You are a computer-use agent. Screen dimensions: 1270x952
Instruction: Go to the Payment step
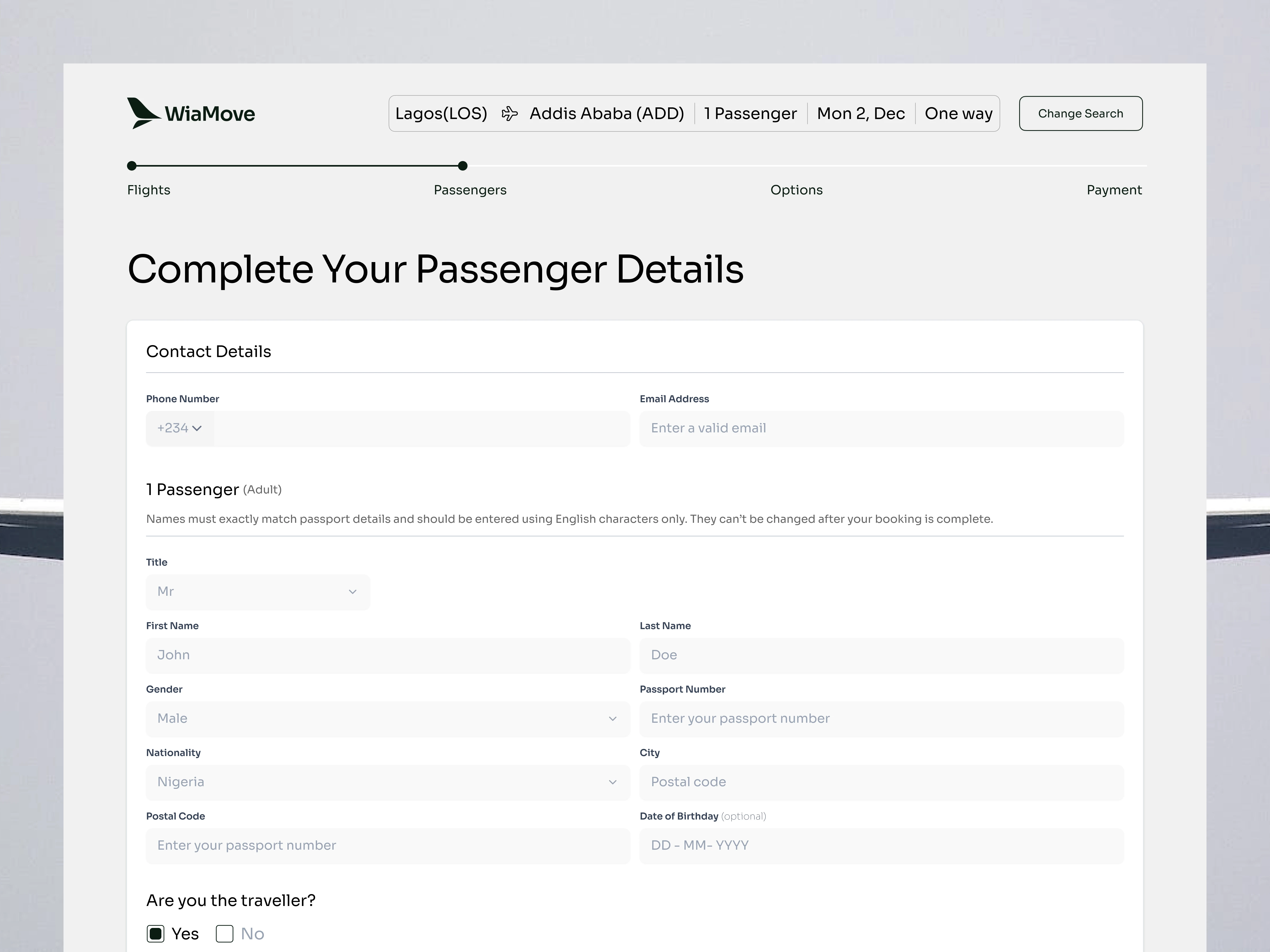(1113, 190)
